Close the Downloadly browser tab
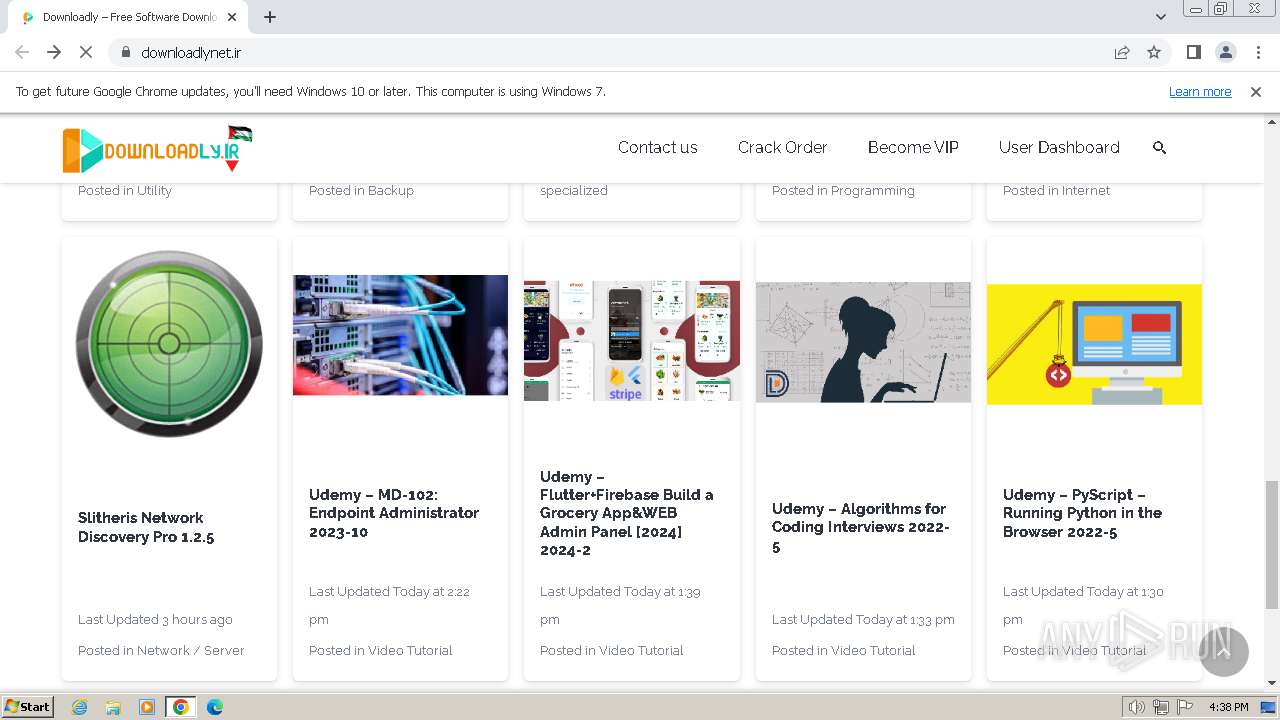The height and width of the screenshot is (720, 1280). 232,17
